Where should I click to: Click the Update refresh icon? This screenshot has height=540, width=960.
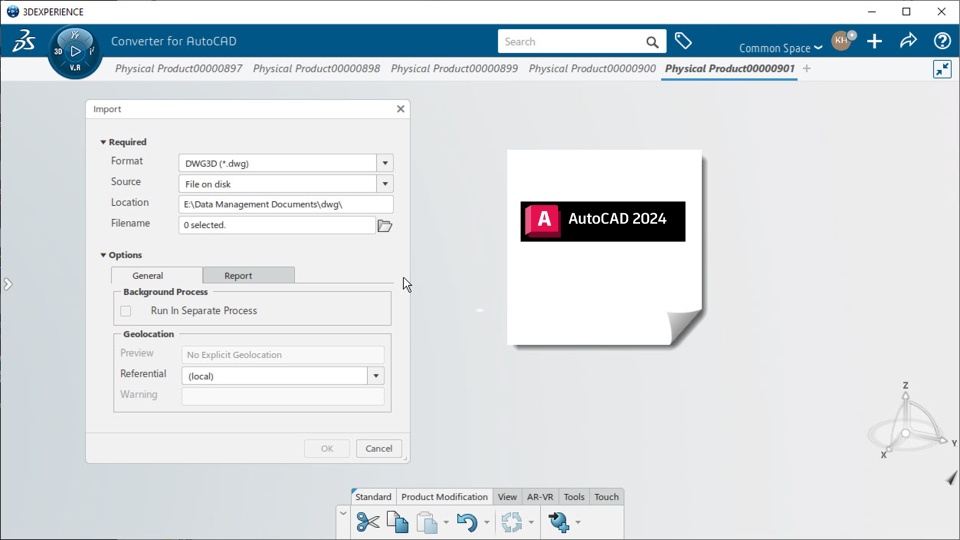(x=512, y=522)
